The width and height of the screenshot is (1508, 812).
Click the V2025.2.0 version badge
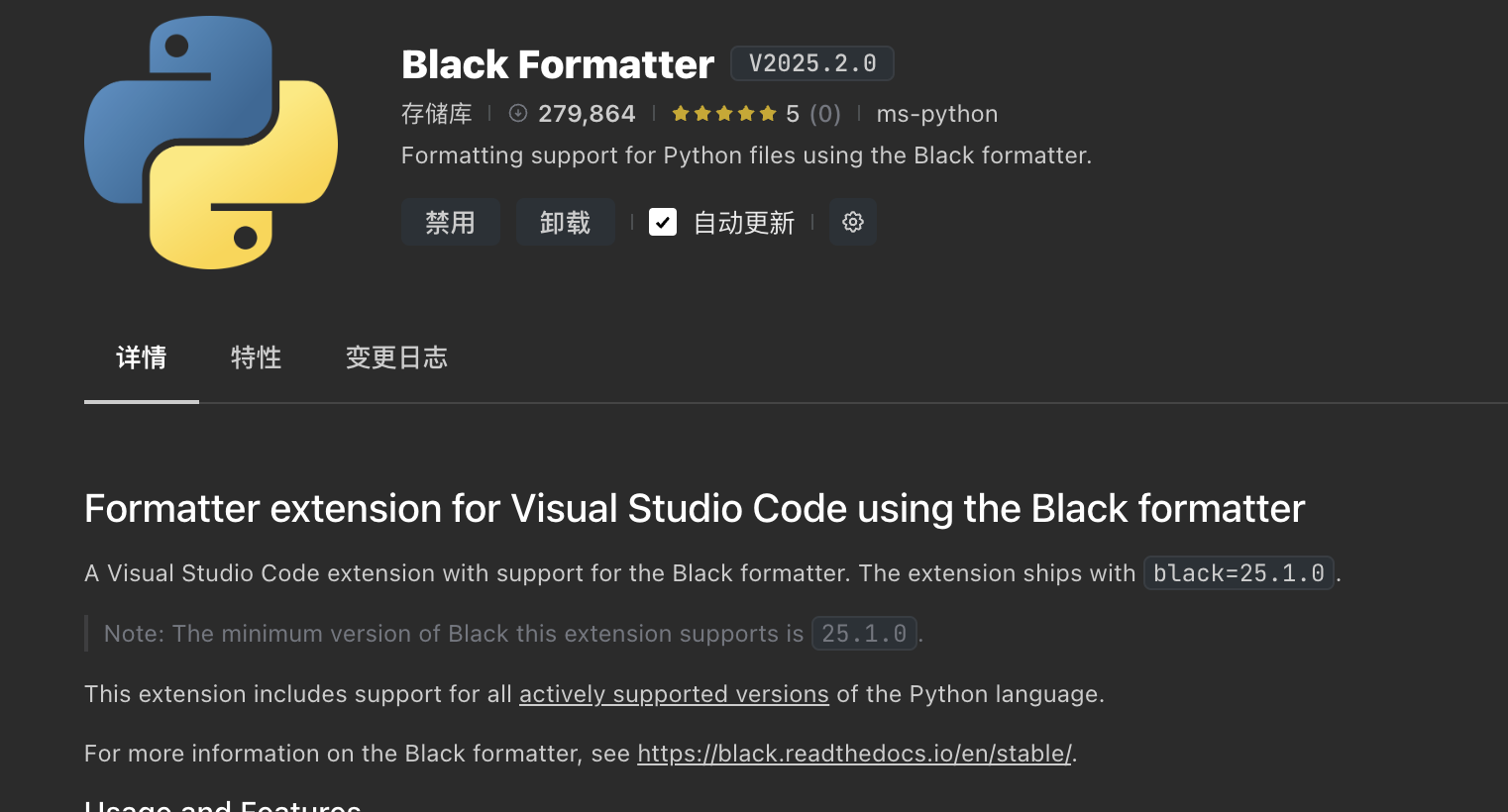pyautogui.click(x=812, y=63)
